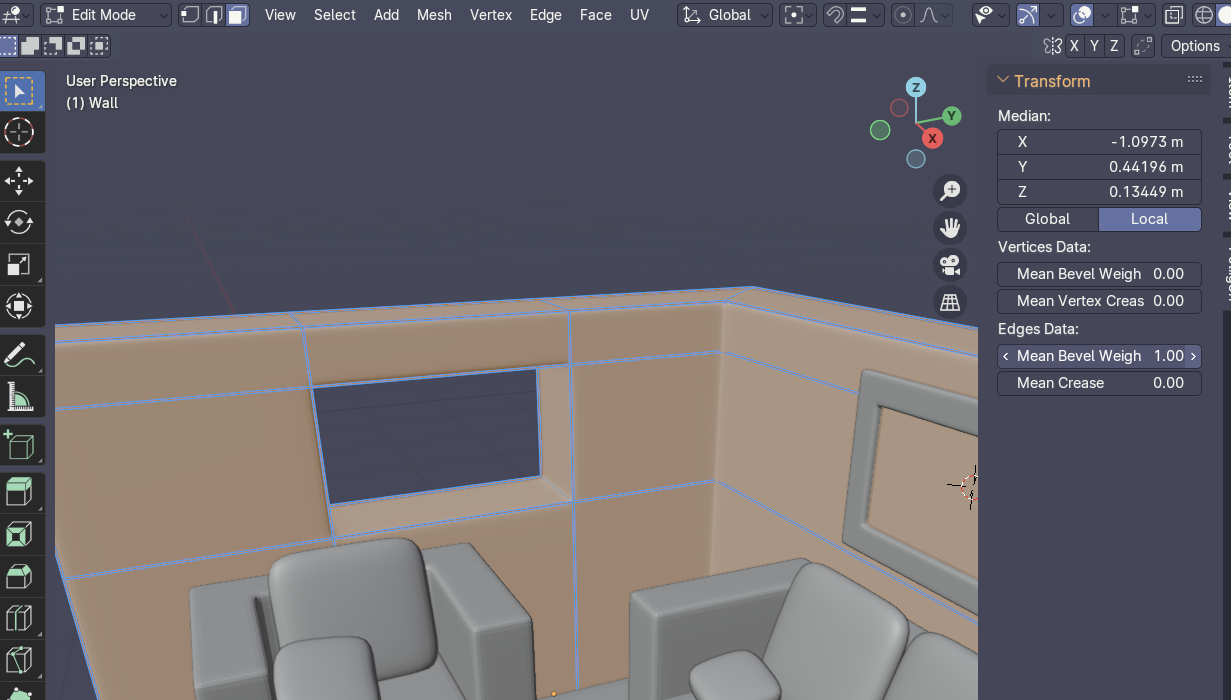Image resolution: width=1231 pixels, height=700 pixels.
Task: Select the Loop Cut tool
Action: pyautogui.click(x=19, y=618)
